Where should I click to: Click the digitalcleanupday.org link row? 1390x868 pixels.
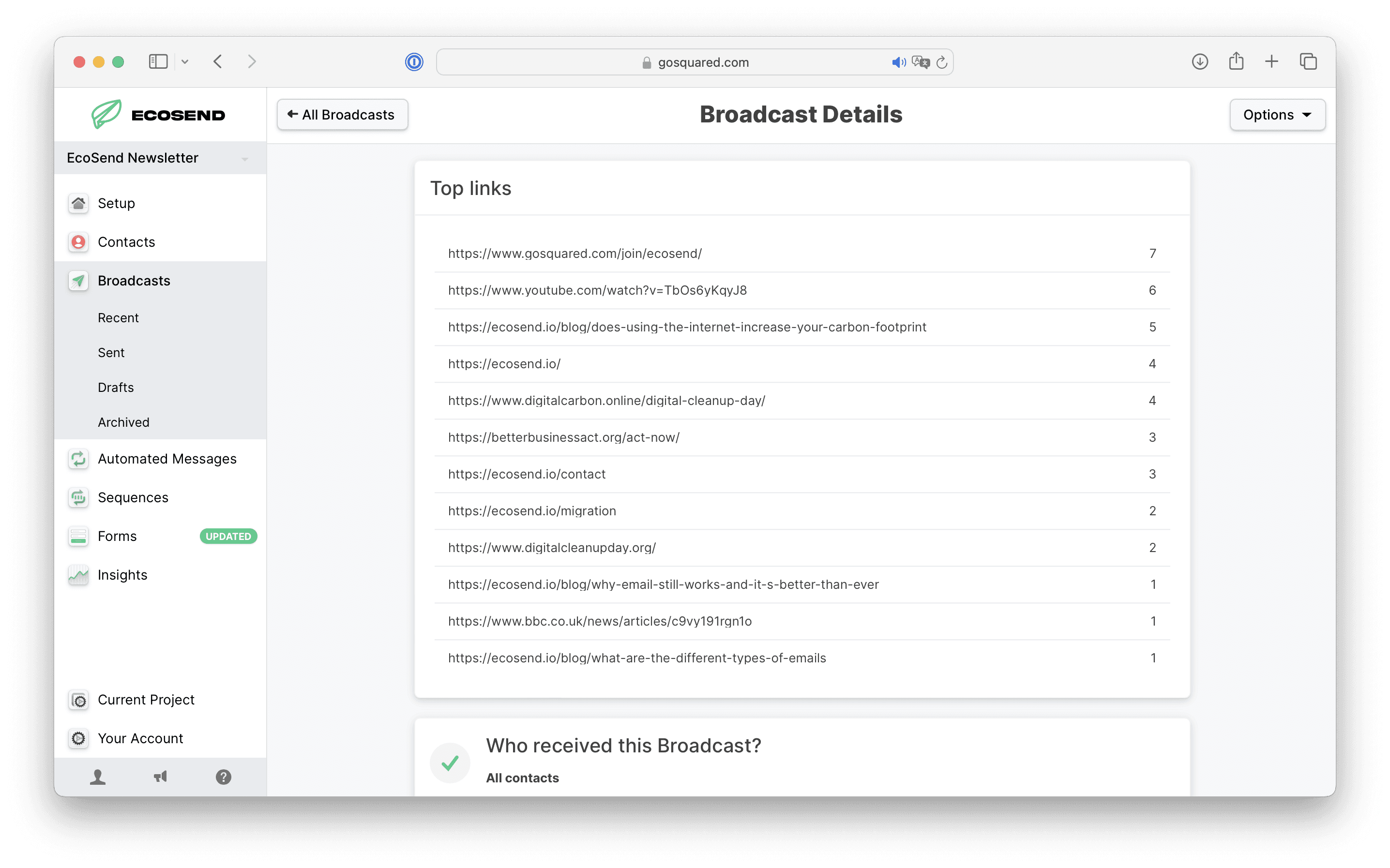point(801,547)
